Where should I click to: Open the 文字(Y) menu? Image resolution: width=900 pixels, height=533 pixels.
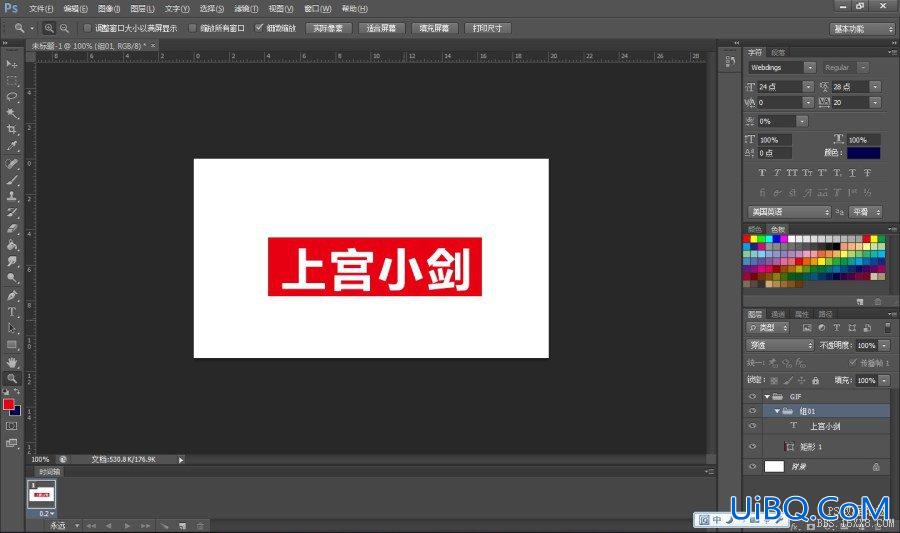coord(177,9)
